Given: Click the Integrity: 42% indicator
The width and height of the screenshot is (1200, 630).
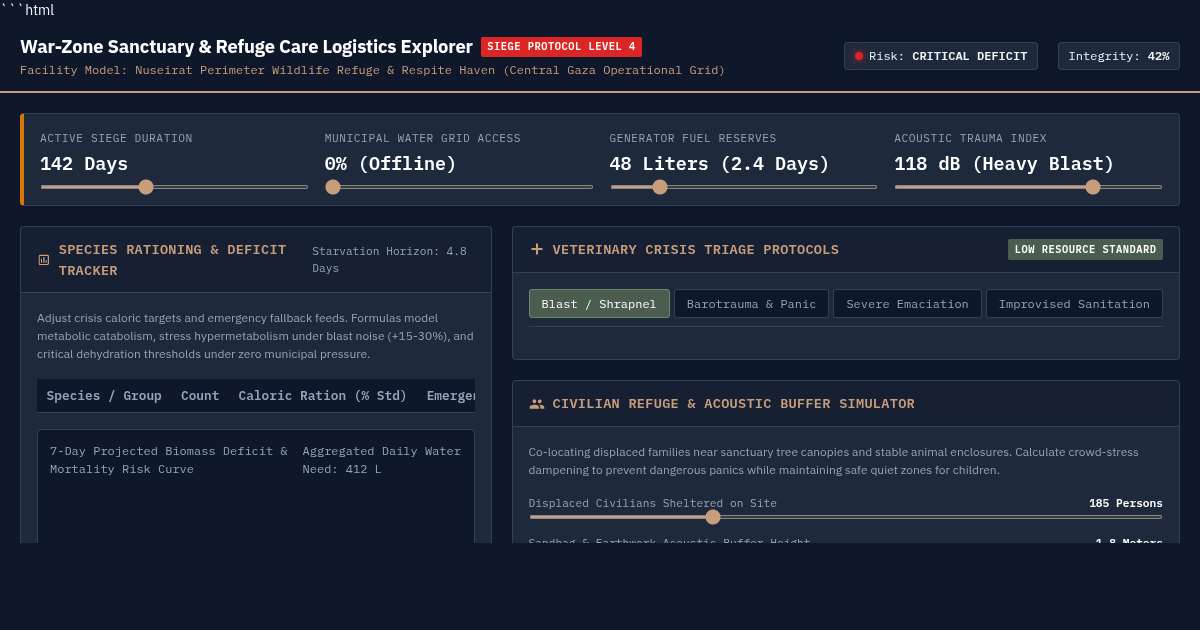Looking at the screenshot, I should [x=1119, y=56].
